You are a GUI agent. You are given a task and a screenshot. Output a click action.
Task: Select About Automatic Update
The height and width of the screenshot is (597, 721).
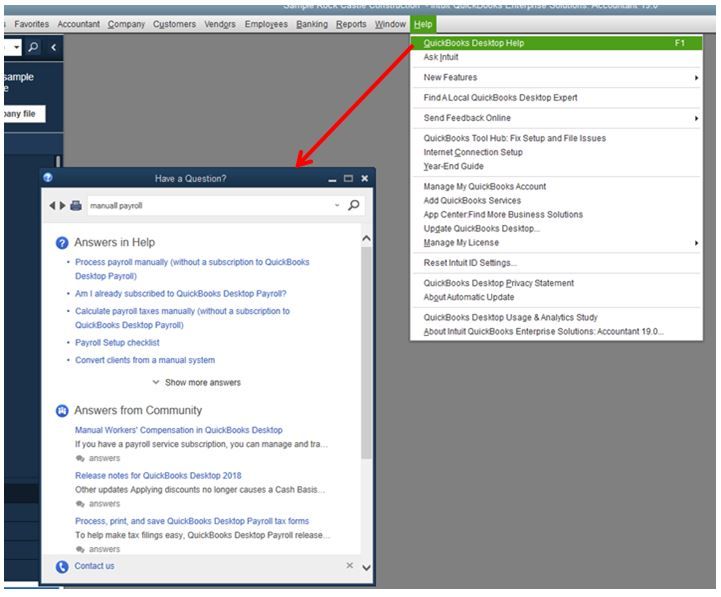pyautogui.click(x=556, y=297)
